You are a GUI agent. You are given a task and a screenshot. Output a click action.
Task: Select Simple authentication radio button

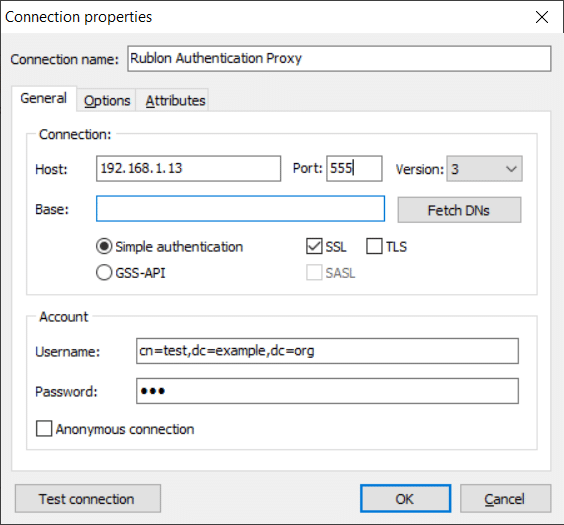click(x=104, y=247)
